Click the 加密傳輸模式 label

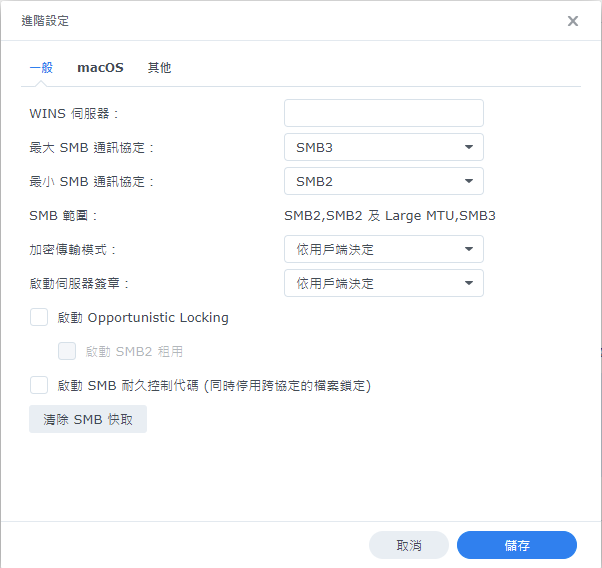[x=73, y=250]
